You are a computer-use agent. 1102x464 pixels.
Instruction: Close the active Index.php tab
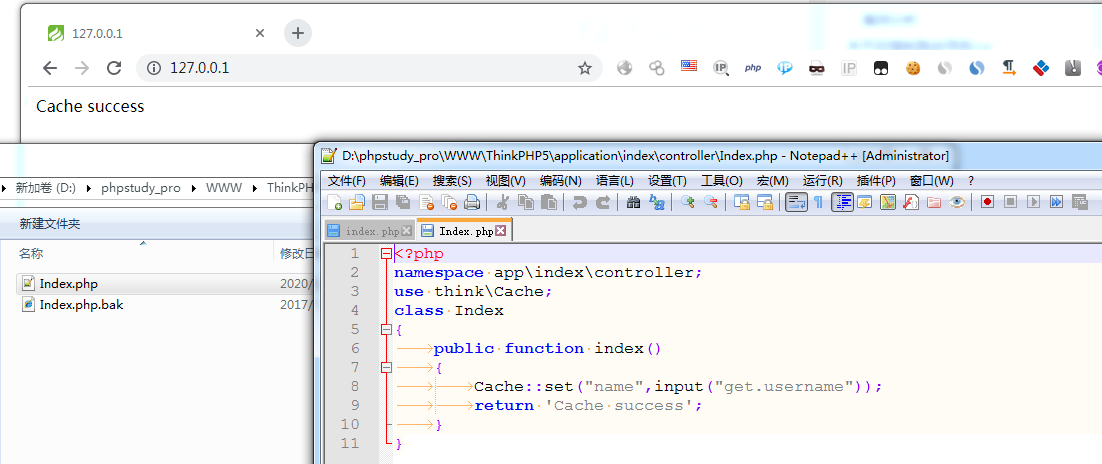500,231
